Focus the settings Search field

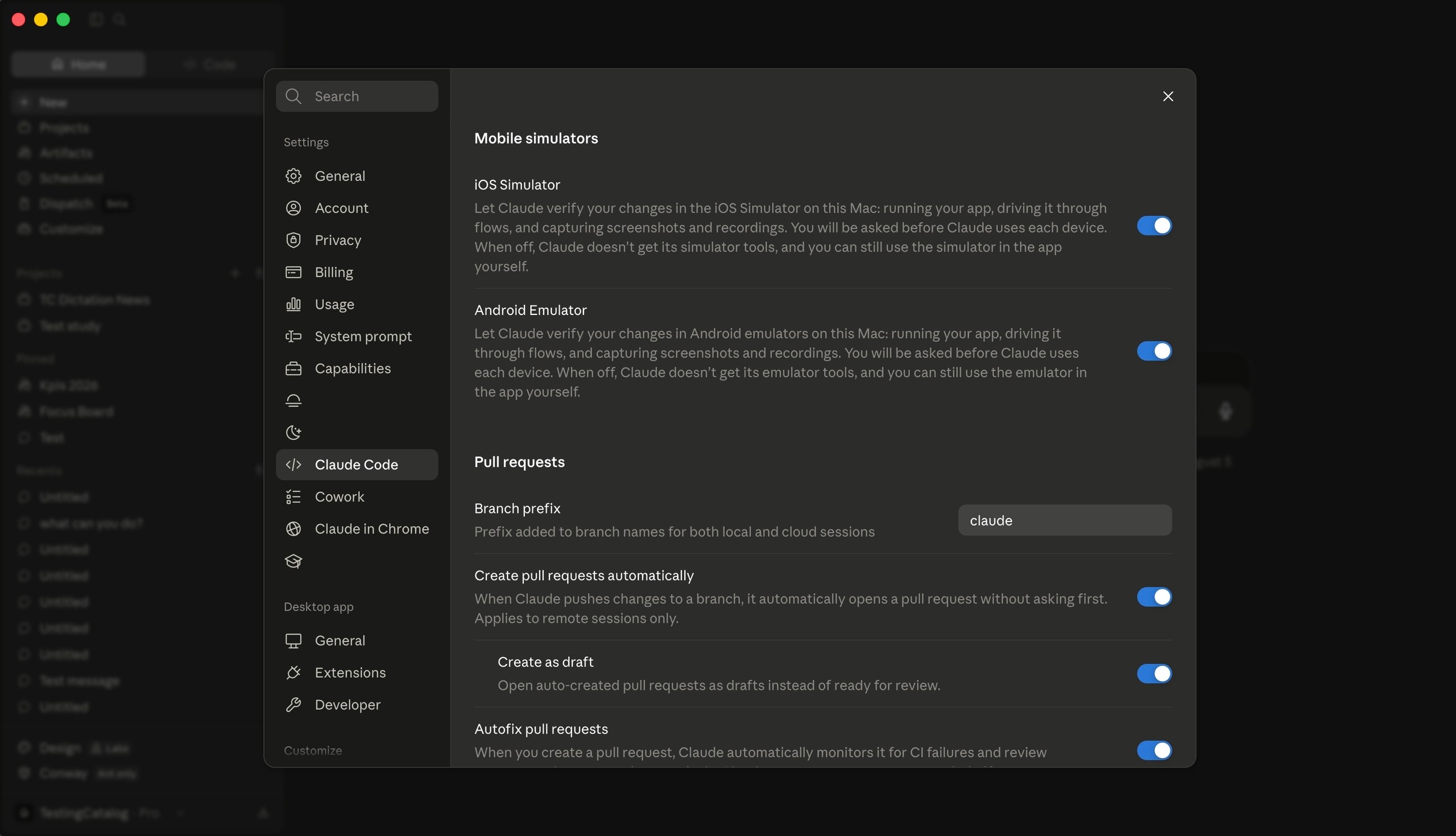[x=357, y=97]
